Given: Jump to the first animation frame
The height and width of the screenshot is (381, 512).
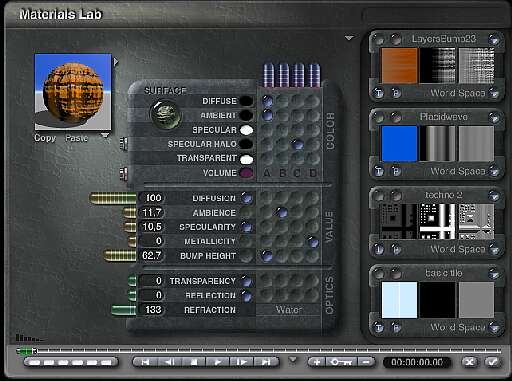Looking at the screenshot, I should [x=145, y=362].
